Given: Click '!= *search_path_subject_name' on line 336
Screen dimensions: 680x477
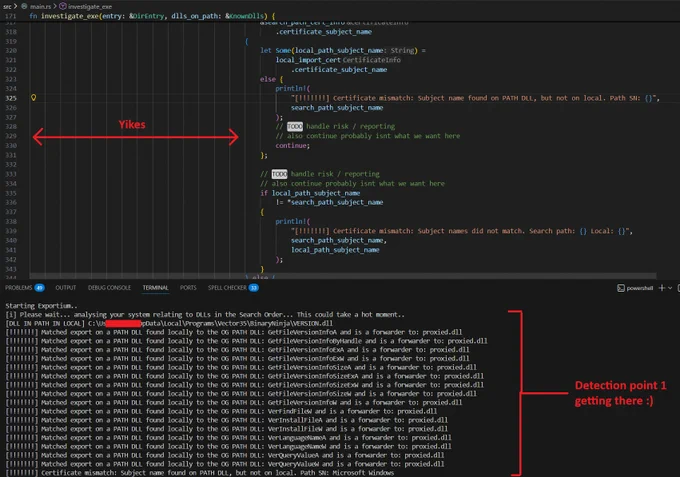Looking at the screenshot, I should 329,202.
